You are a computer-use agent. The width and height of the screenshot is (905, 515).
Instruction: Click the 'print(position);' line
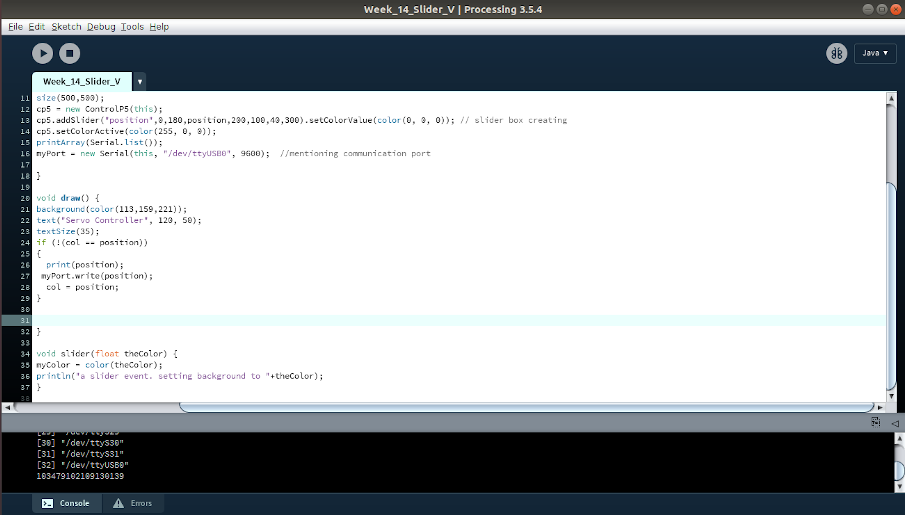[x=84, y=265]
